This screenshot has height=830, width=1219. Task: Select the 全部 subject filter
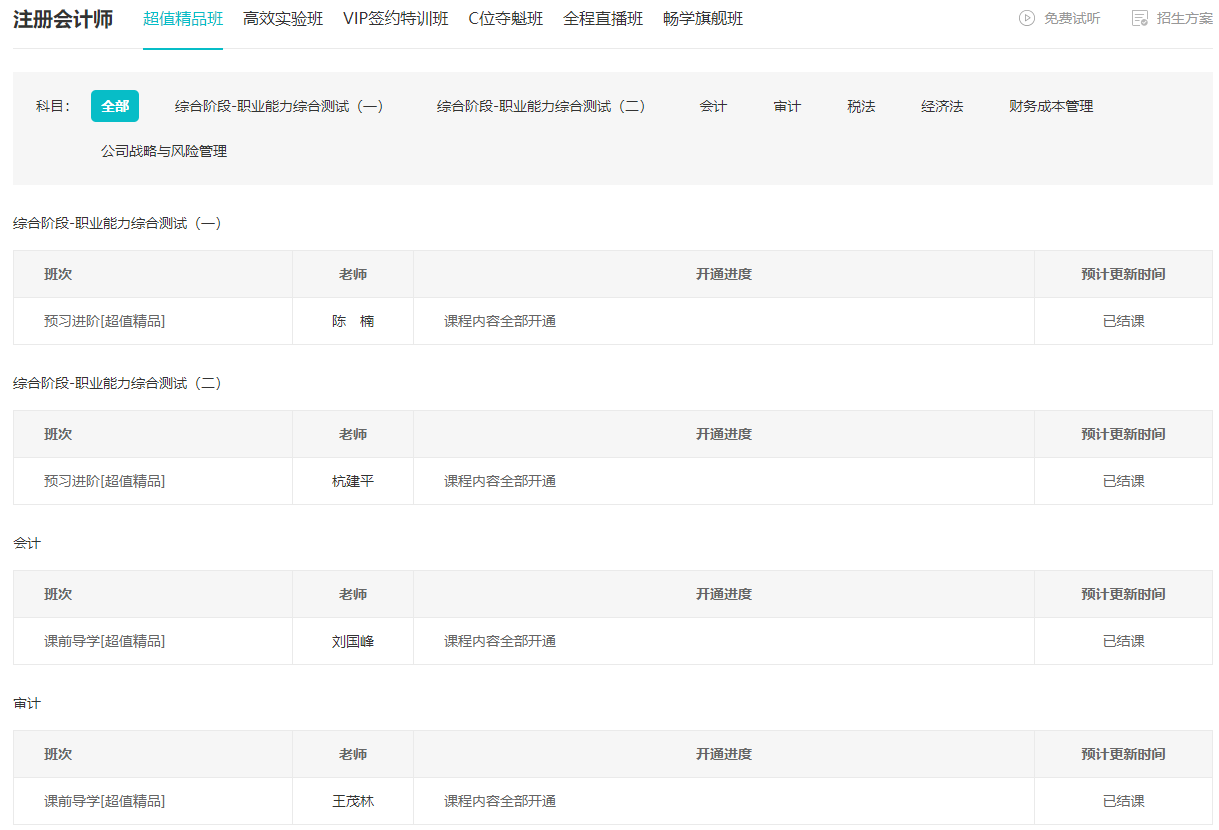point(114,104)
